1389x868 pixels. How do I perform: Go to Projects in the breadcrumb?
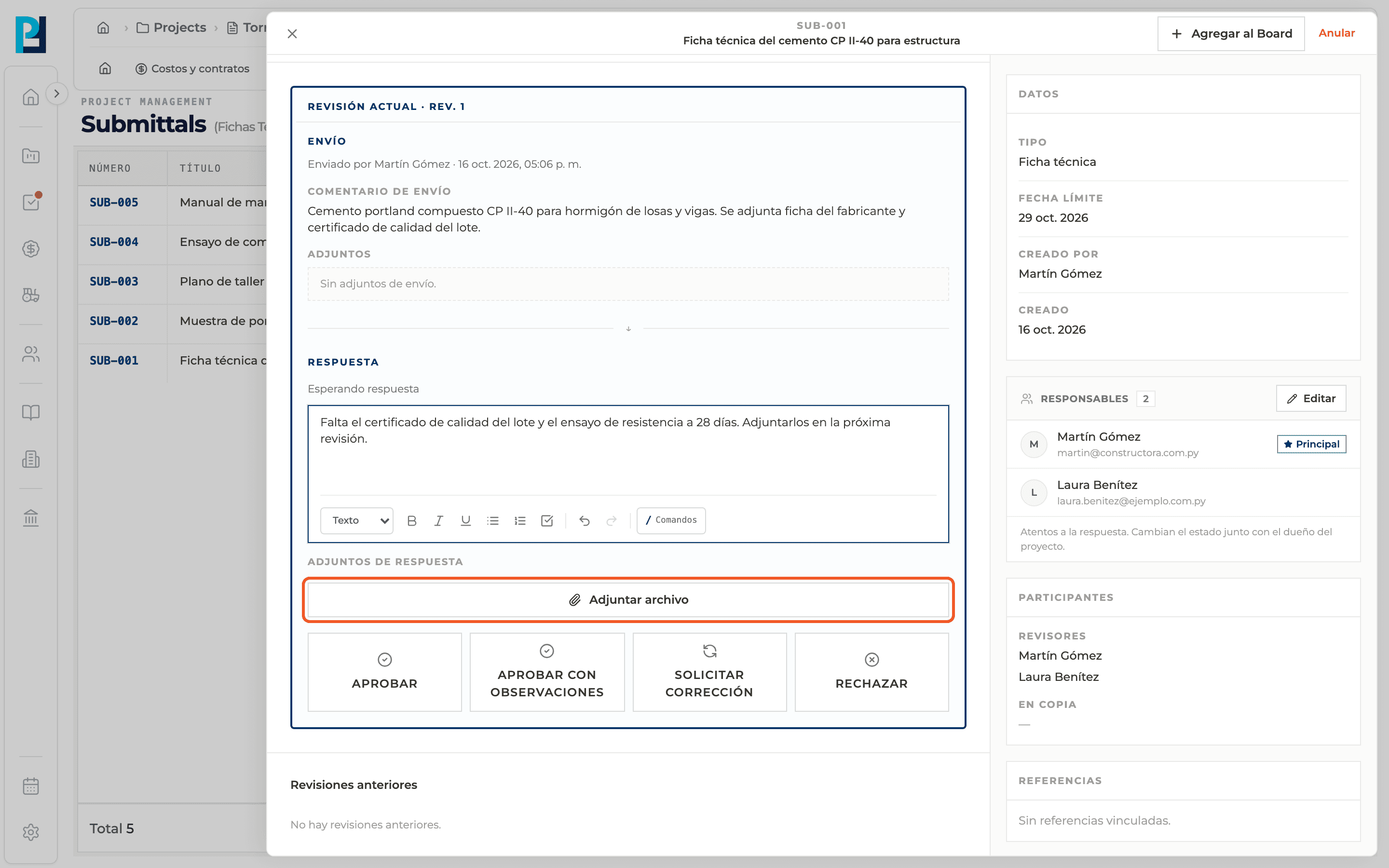coord(171,27)
